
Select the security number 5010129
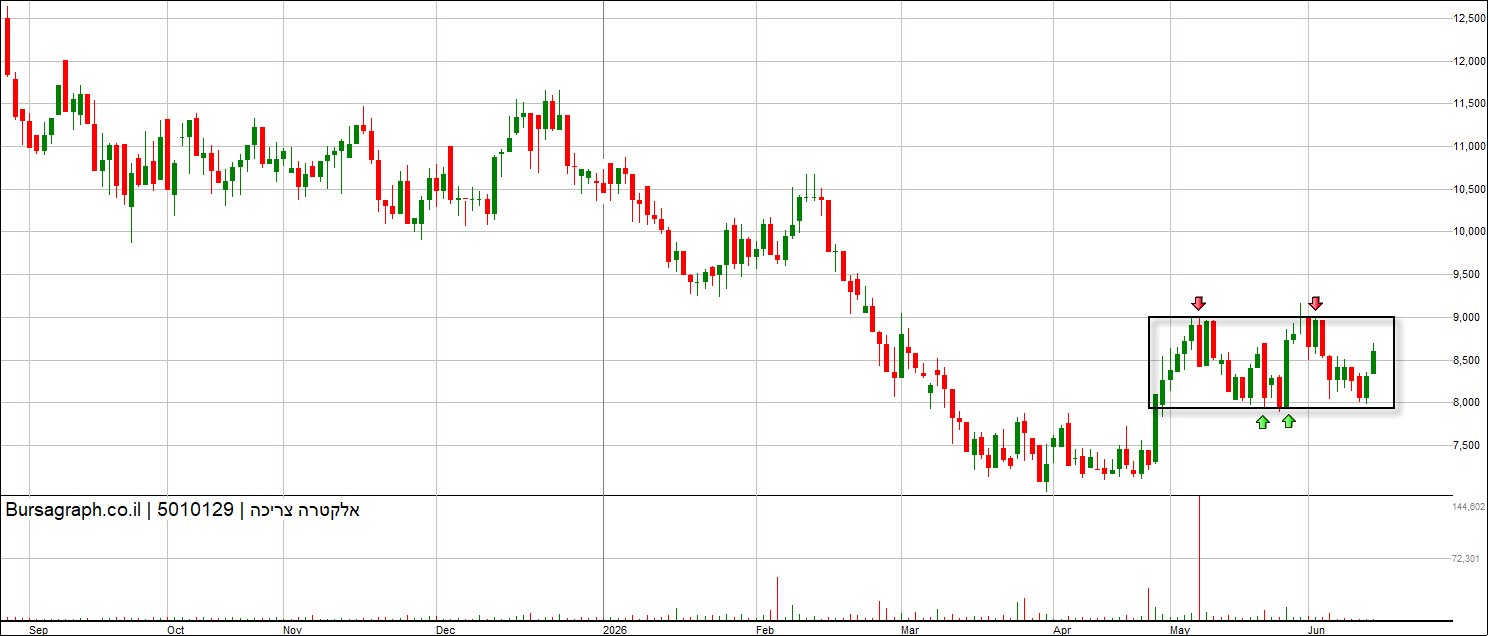196,510
